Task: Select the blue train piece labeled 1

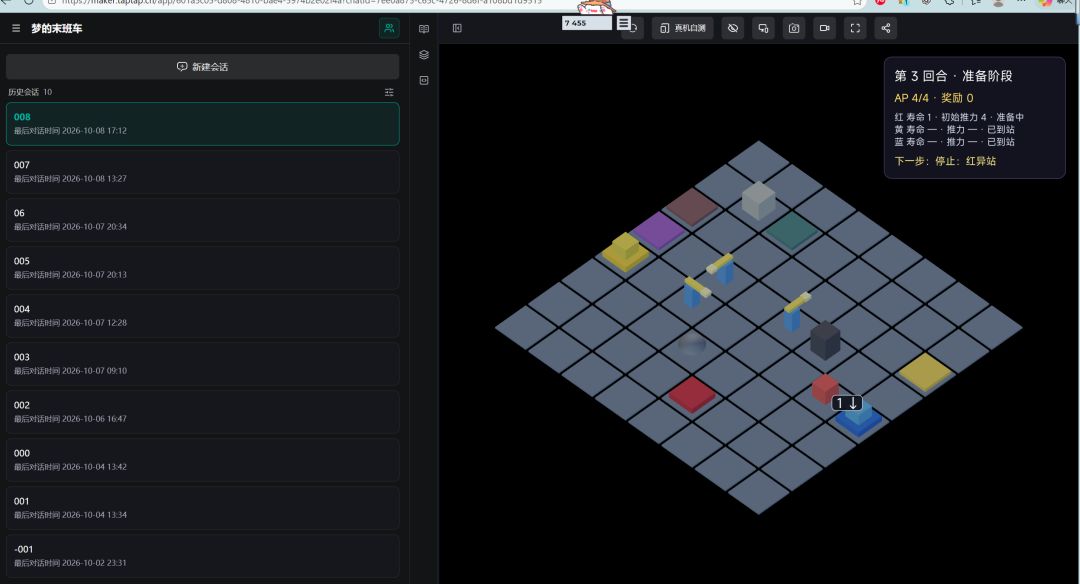Action: (858, 417)
